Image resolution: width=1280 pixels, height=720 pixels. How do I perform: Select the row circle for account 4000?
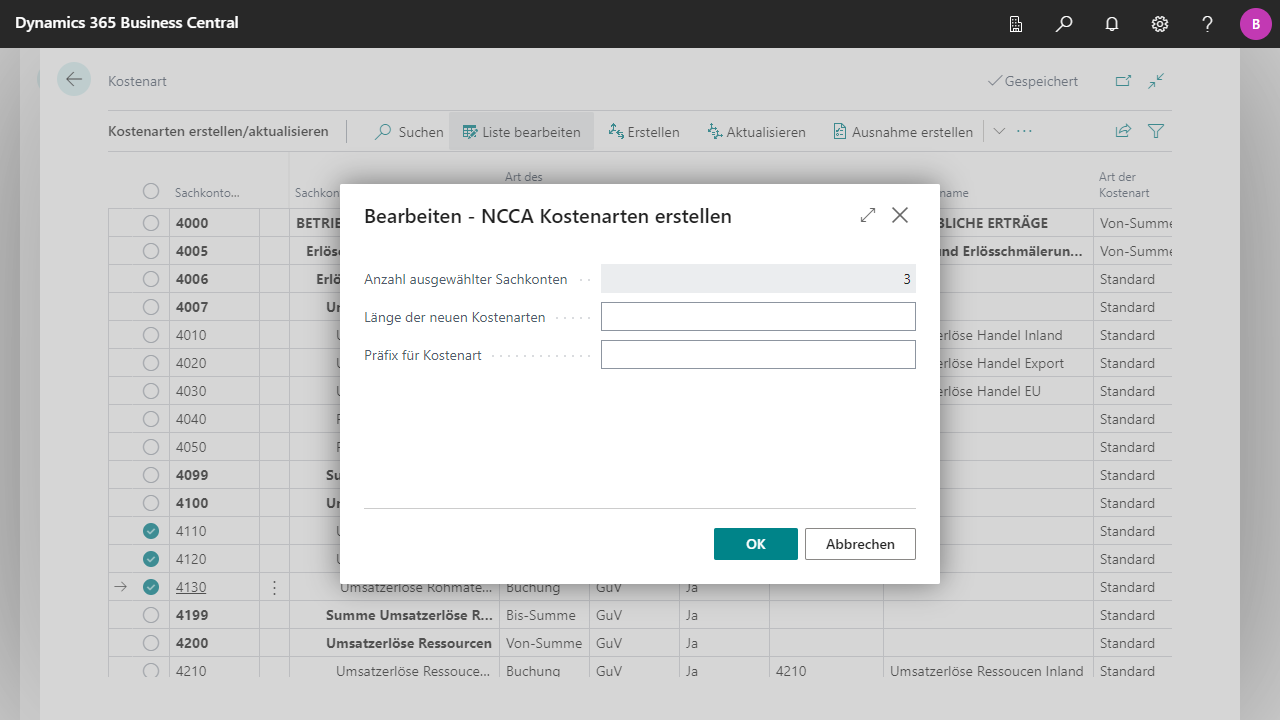[x=151, y=223]
